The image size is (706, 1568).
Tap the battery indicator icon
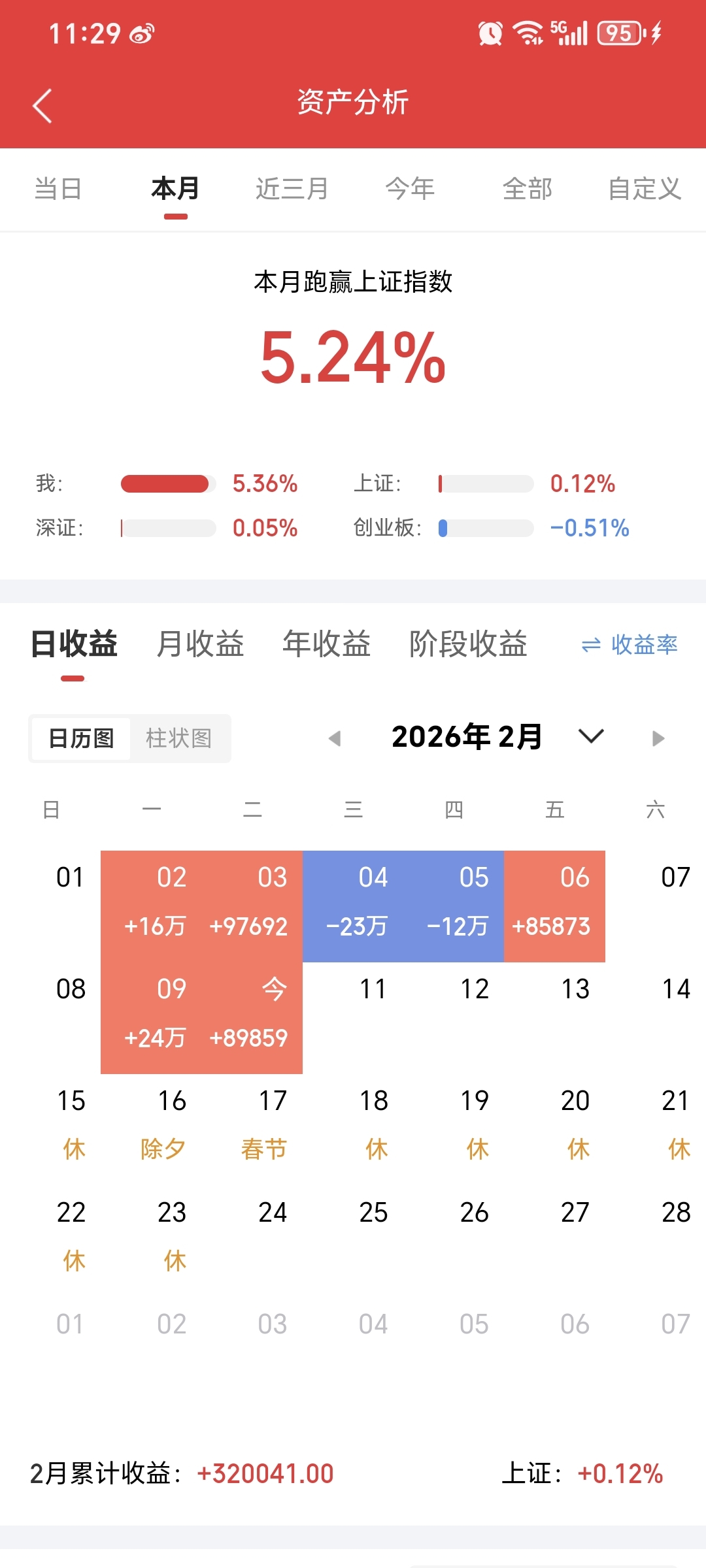click(621, 33)
